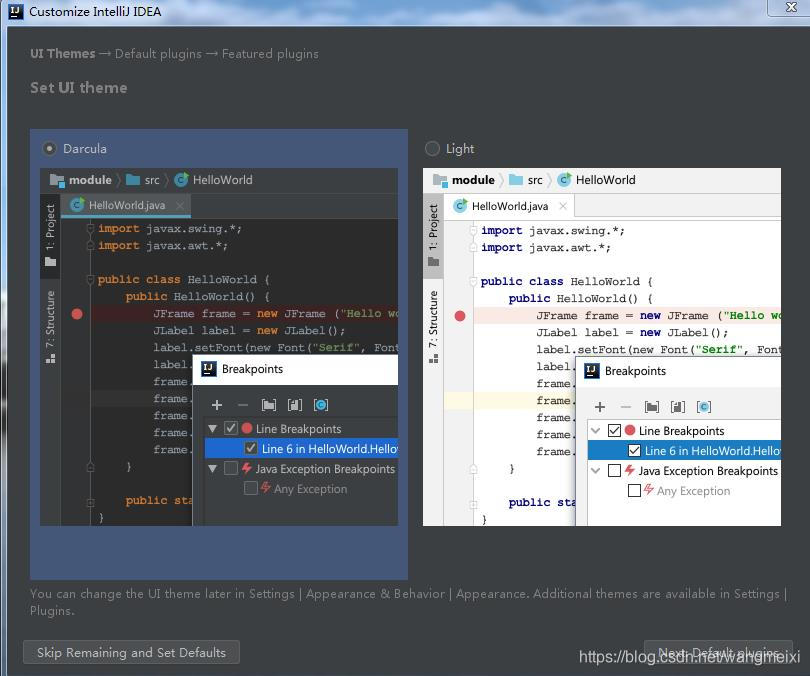Close the Customize IntelliJ IDEA window
Image resolution: width=810 pixels, height=676 pixels.
coord(791,7)
